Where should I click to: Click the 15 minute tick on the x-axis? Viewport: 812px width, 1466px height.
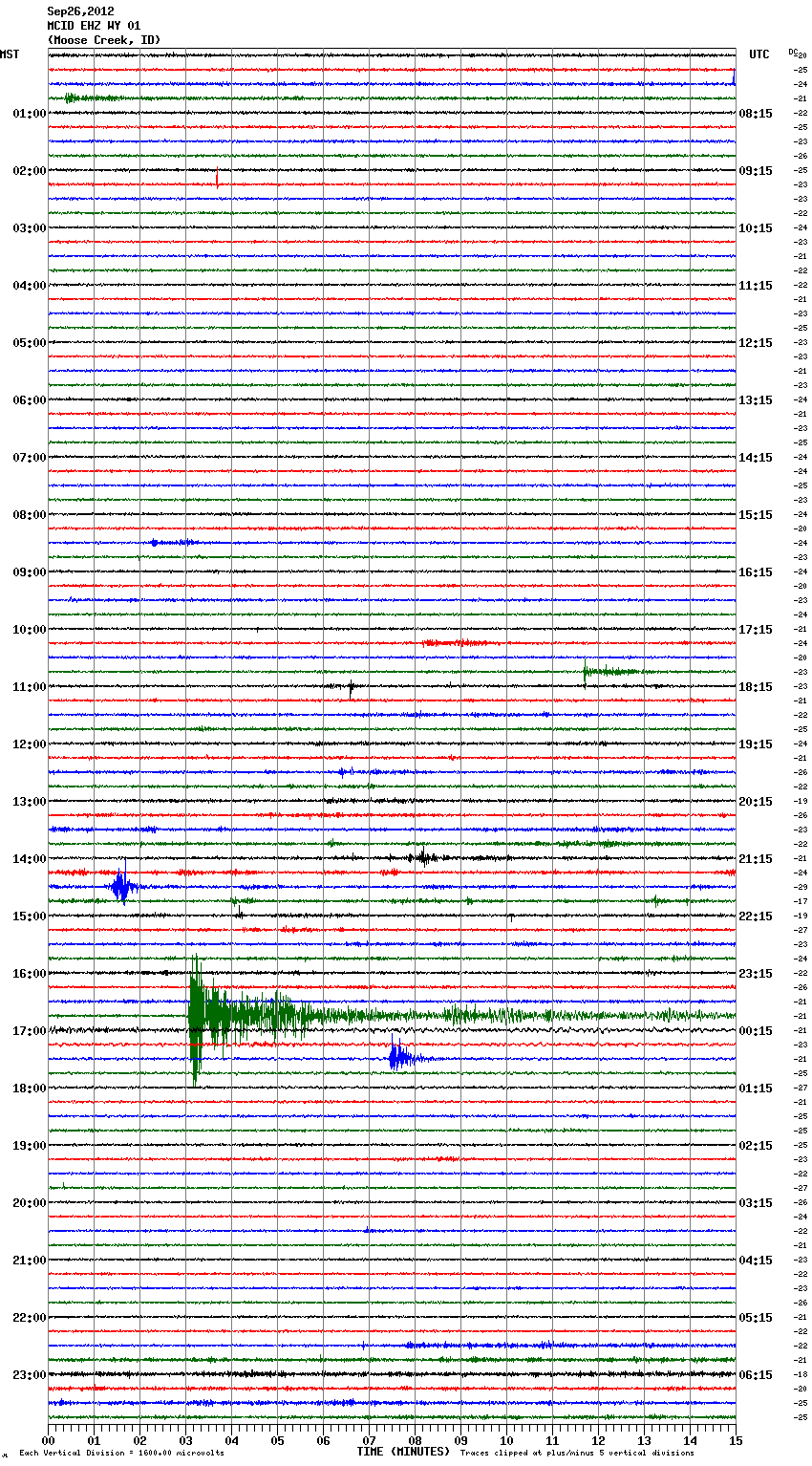tap(735, 1440)
